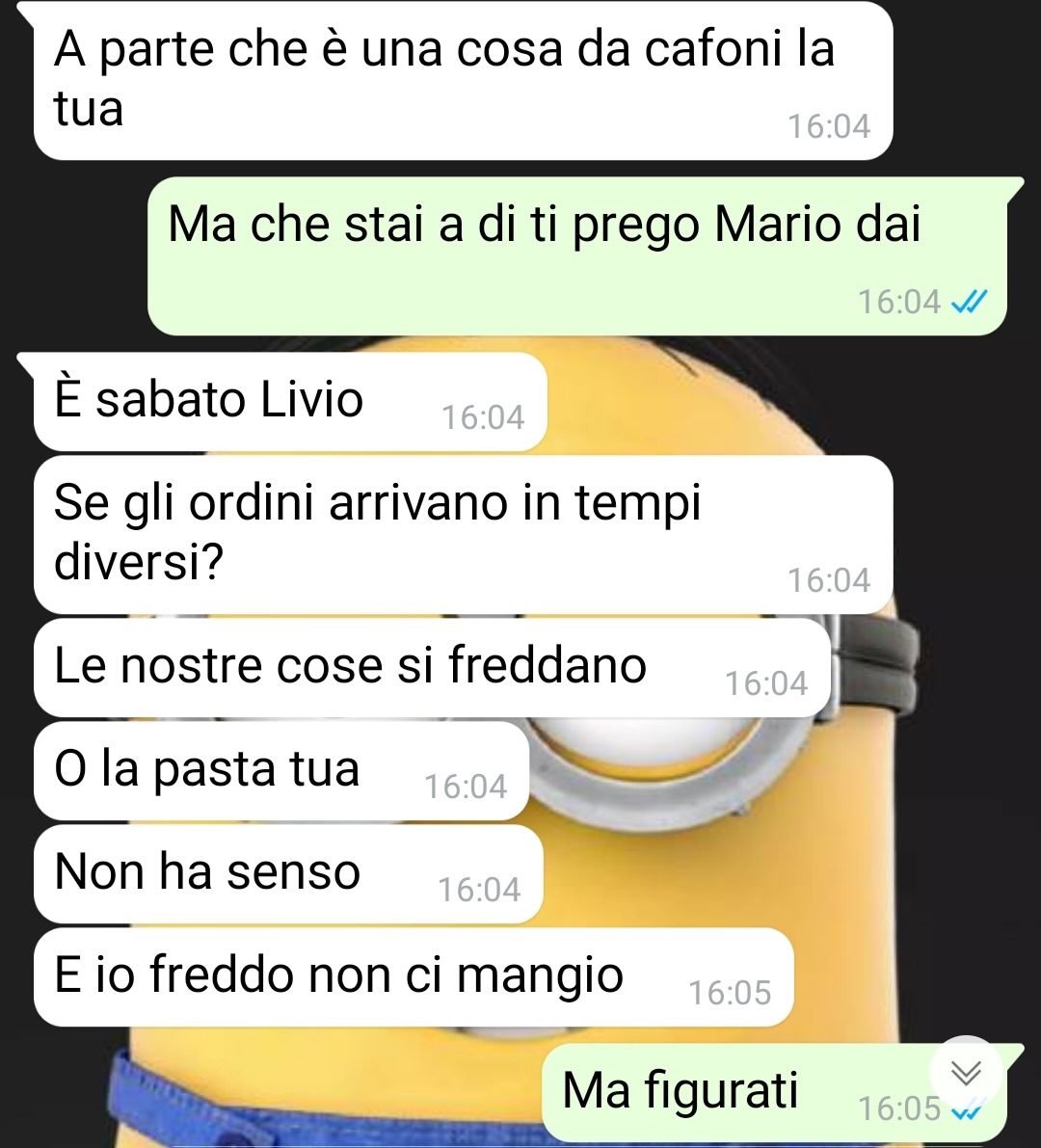
Task: Tap read receipt ticks on 'Ma che stai' message
Action: (970, 302)
